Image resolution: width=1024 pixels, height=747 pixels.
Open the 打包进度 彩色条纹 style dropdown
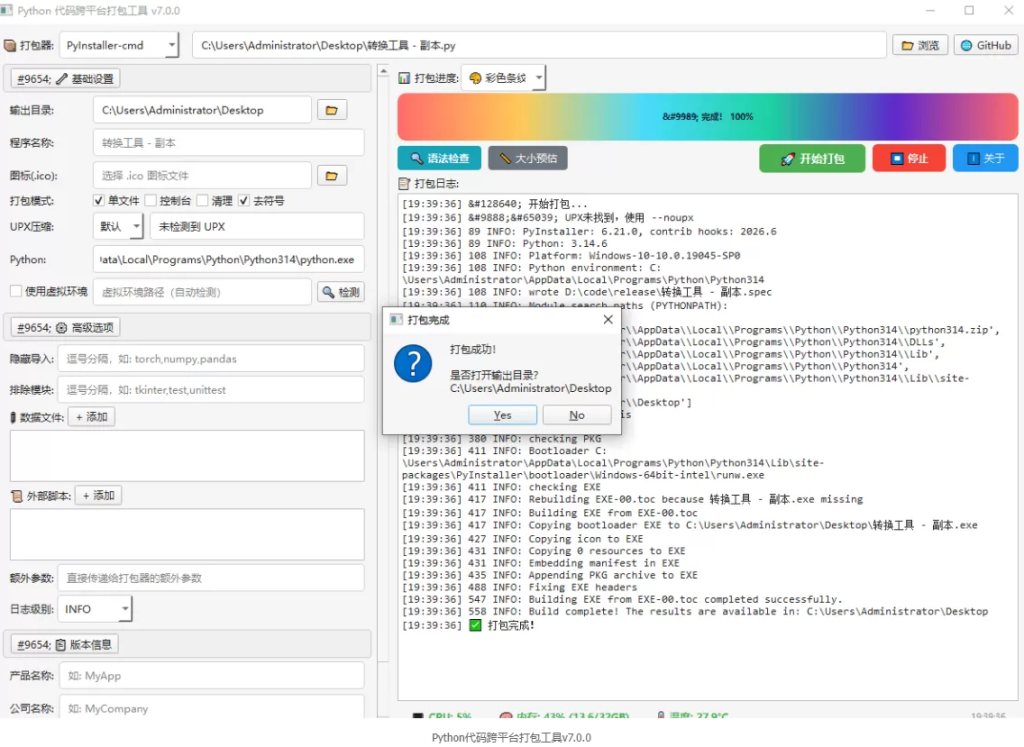(x=504, y=78)
